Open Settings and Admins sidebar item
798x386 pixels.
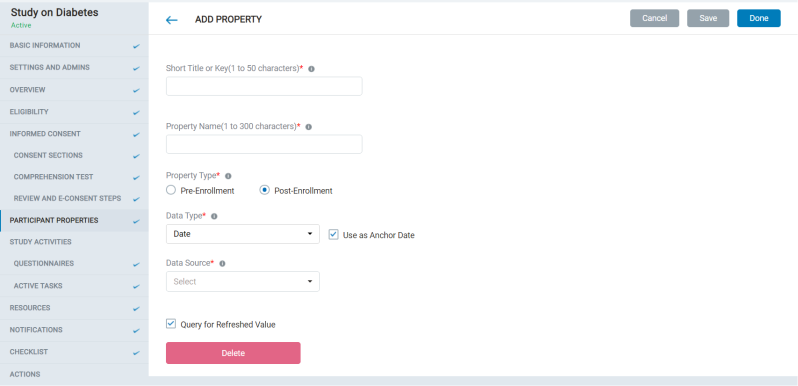49,67
